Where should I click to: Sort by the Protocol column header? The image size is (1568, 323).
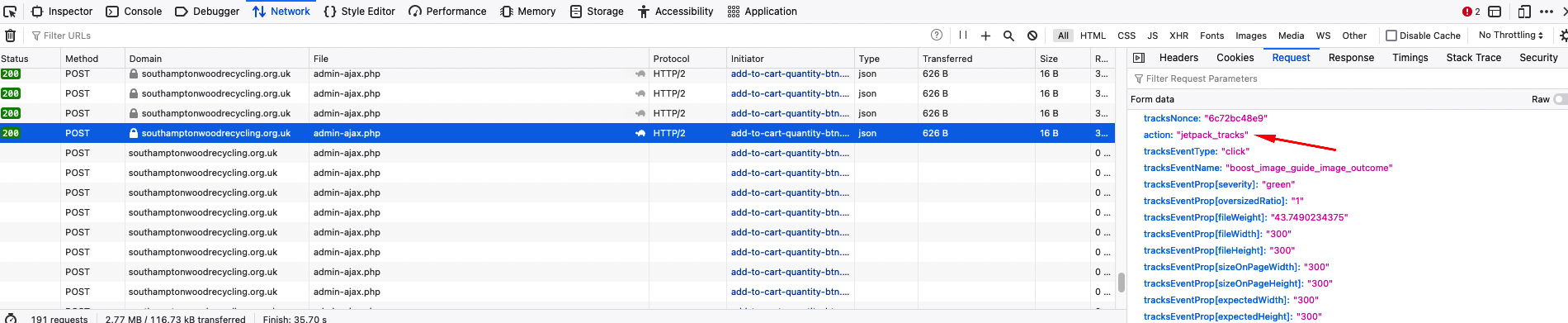[x=687, y=59]
